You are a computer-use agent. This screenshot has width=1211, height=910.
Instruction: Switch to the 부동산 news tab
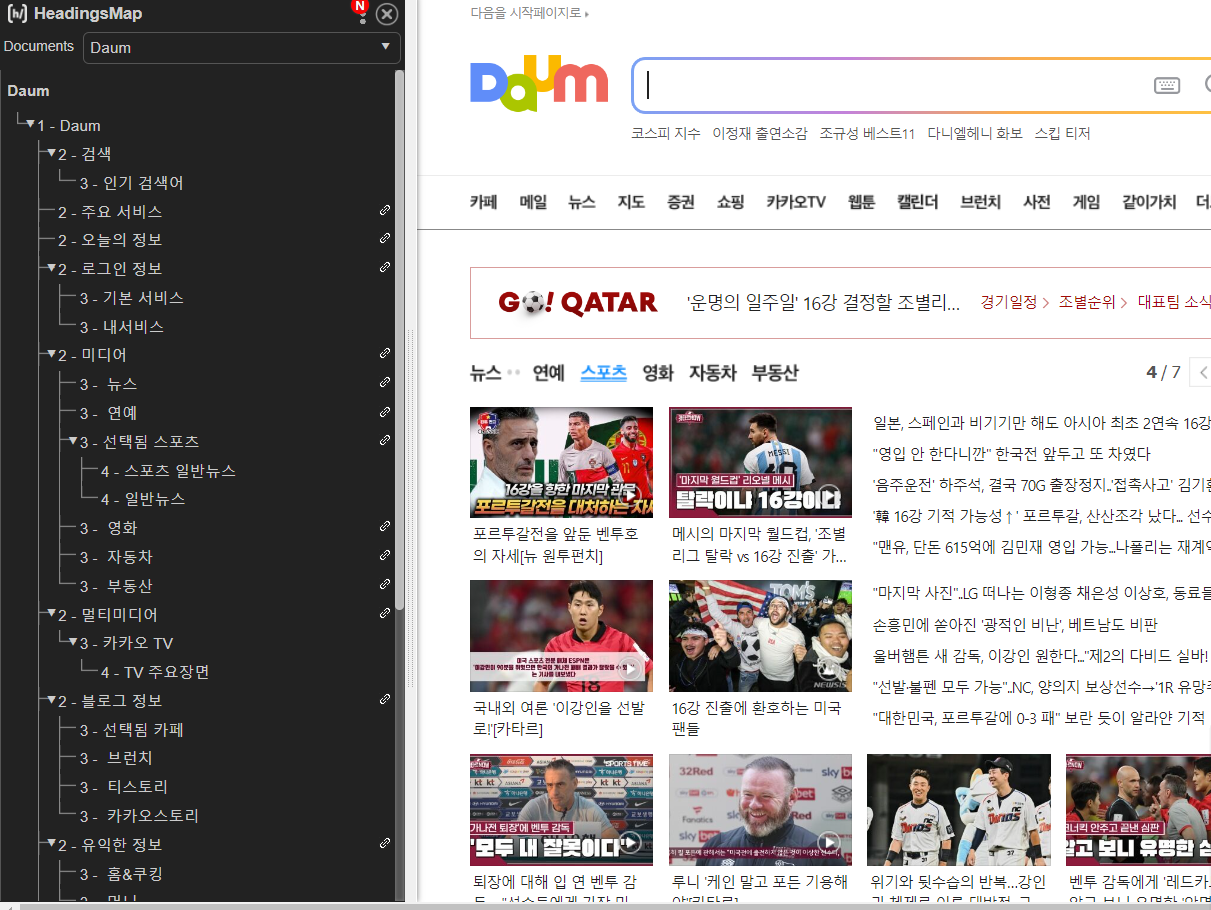click(775, 373)
